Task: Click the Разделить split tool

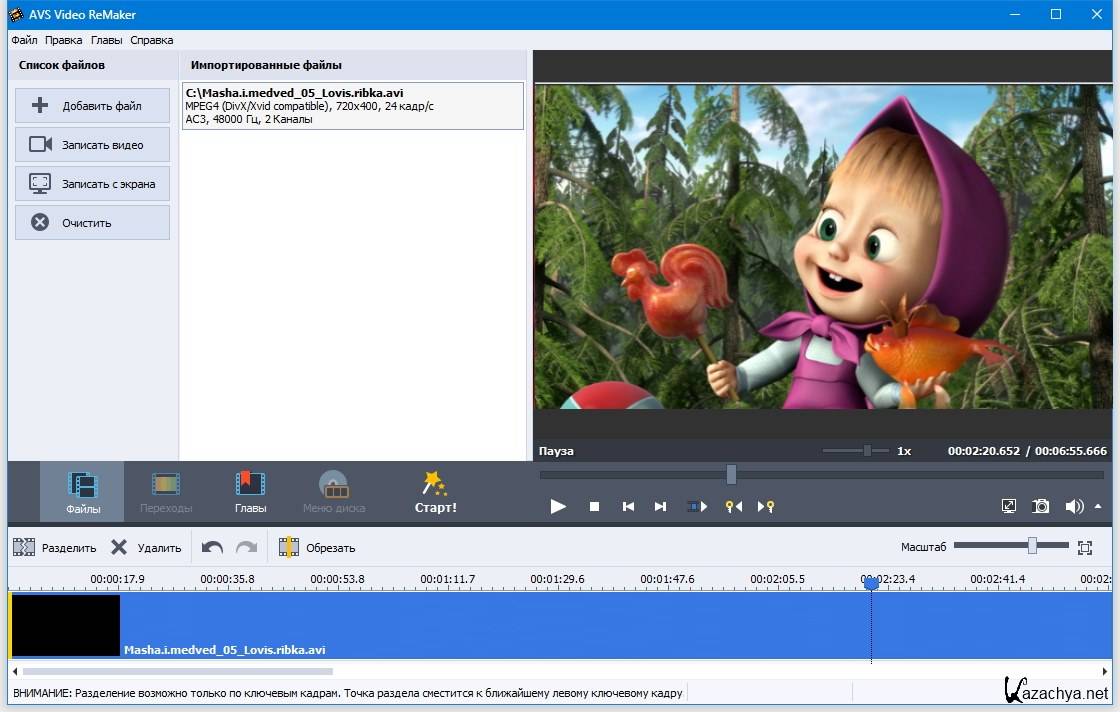Action: [55, 547]
